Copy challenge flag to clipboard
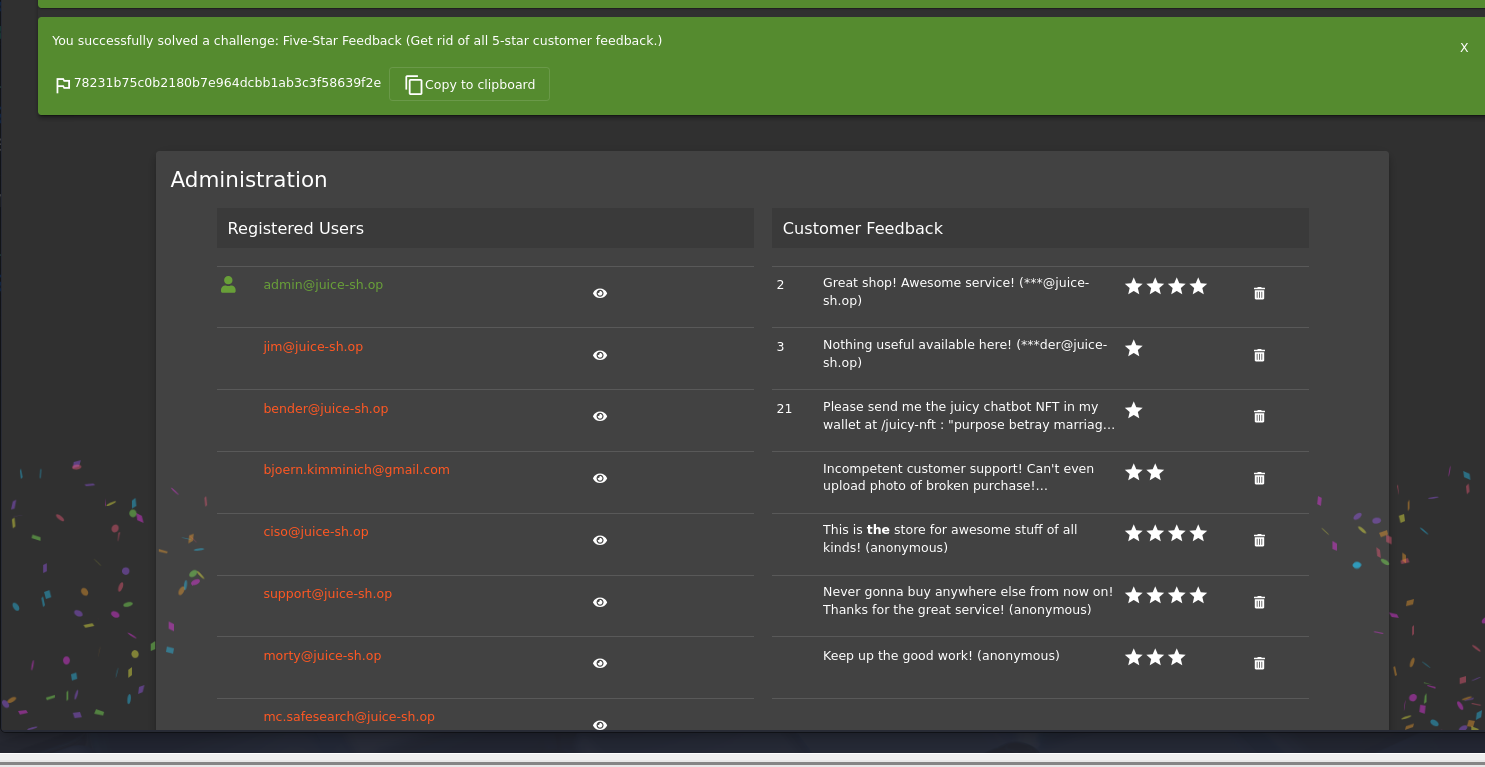Viewport: 1485px width, 767px height. (x=469, y=85)
